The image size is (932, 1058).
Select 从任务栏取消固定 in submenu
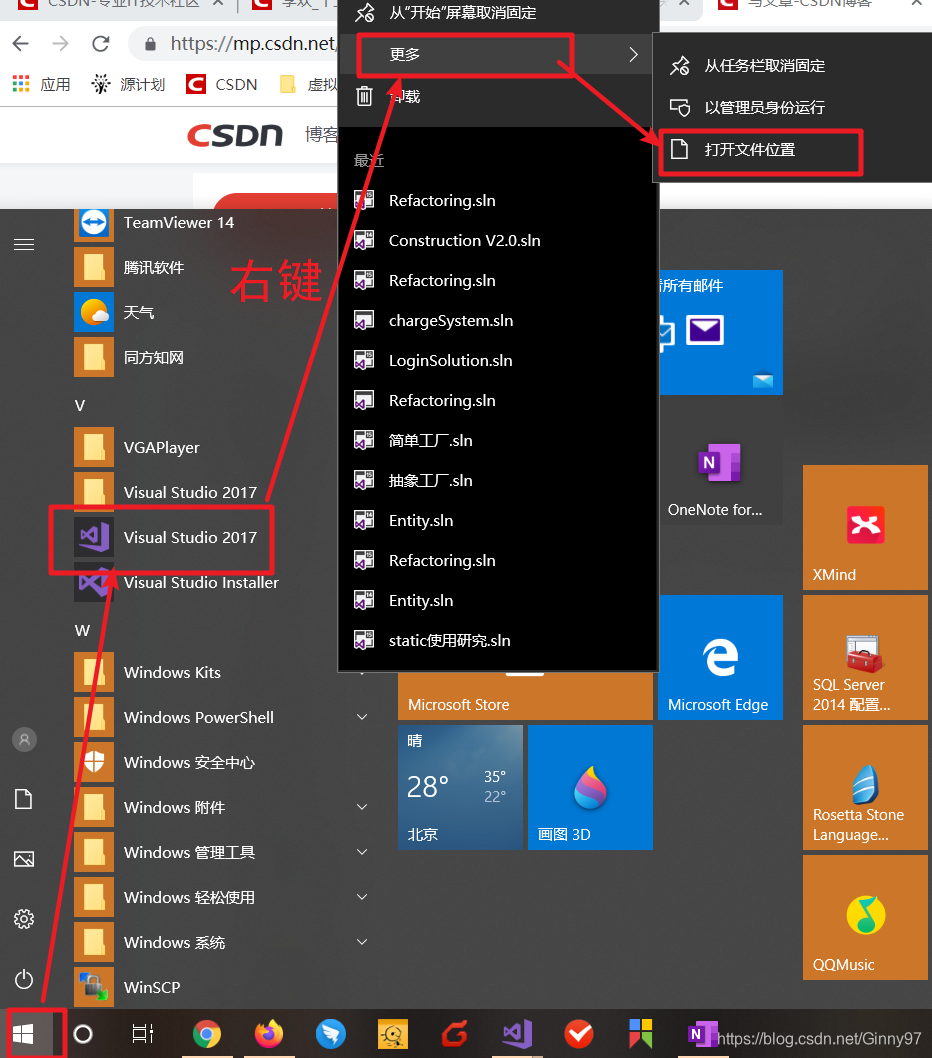[x=793, y=65]
